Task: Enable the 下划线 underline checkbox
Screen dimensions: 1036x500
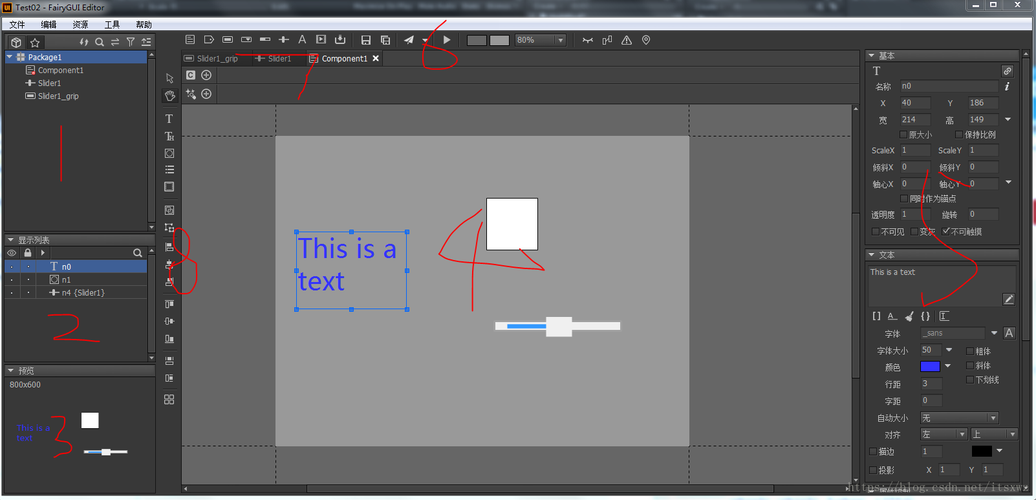Action: [x=970, y=380]
